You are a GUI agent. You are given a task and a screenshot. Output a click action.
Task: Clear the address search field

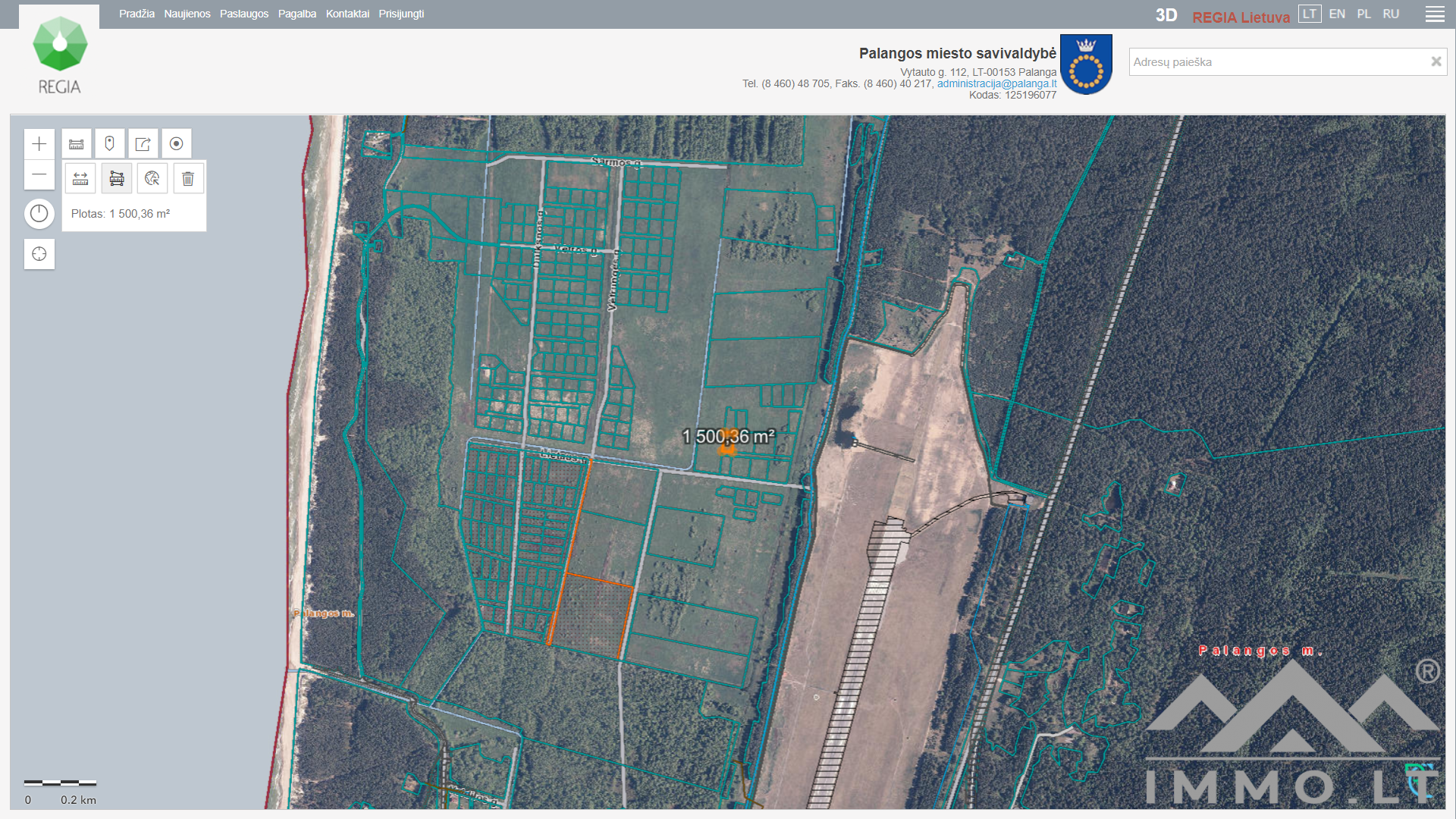1436,62
